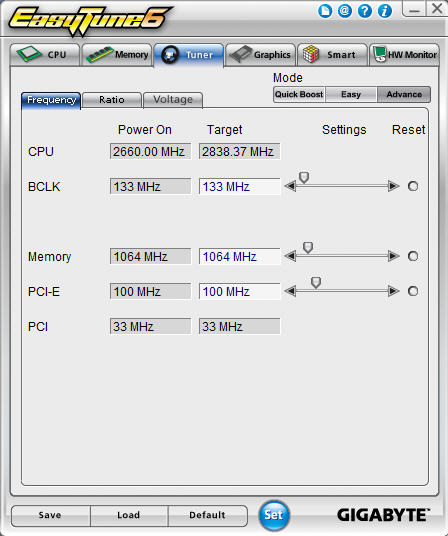Click the CPU Target value 2838.37 MHz

click(x=240, y=151)
